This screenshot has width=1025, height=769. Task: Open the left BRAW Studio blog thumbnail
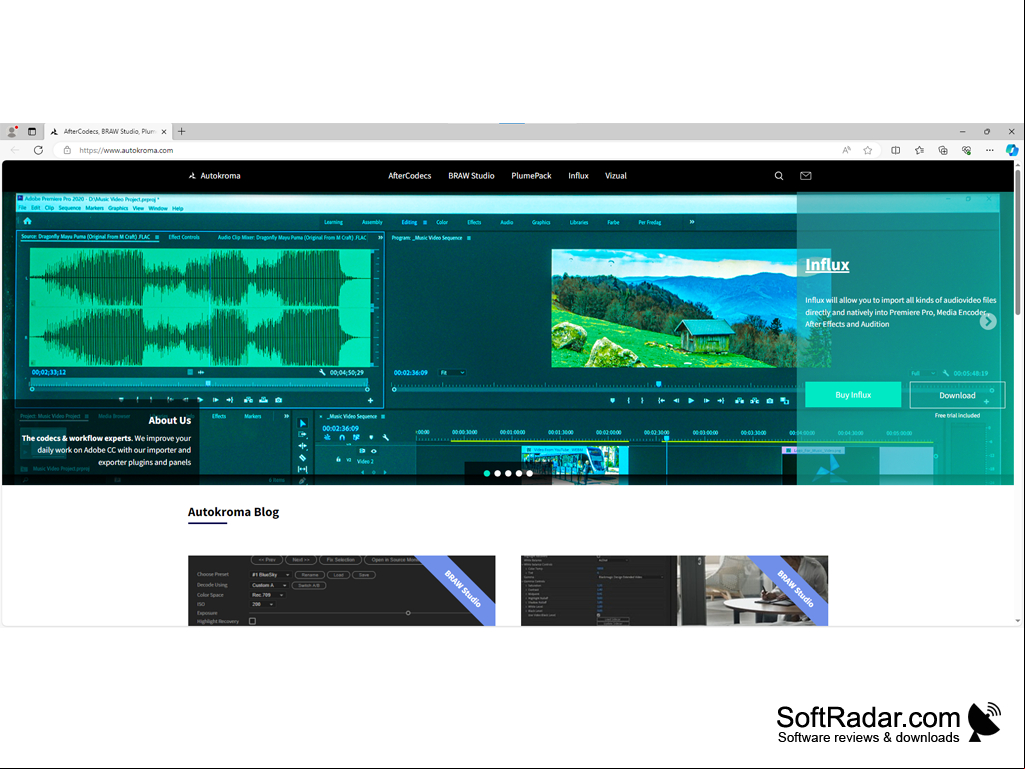341,590
